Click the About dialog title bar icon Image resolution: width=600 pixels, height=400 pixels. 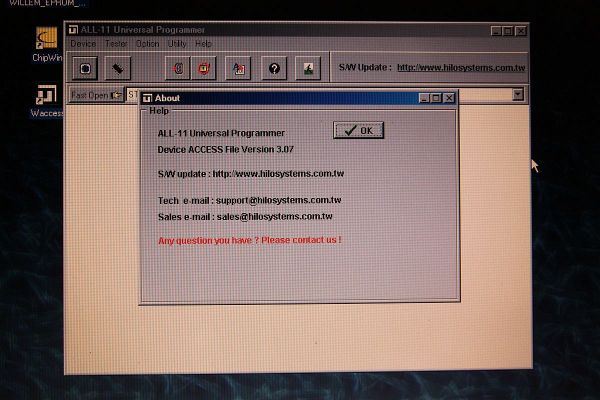coord(147,98)
